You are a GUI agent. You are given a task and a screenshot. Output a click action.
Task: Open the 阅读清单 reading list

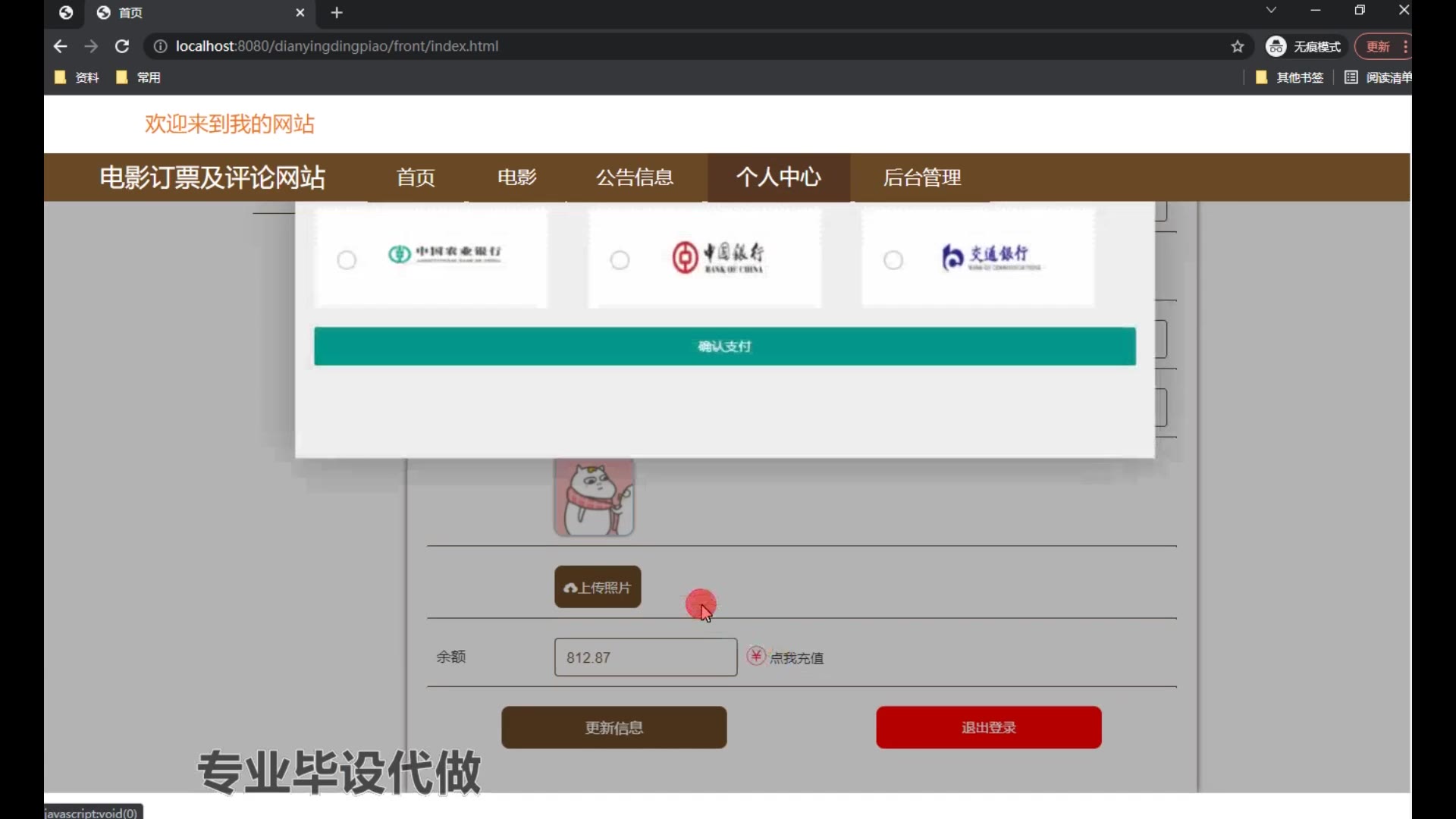point(1377,77)
